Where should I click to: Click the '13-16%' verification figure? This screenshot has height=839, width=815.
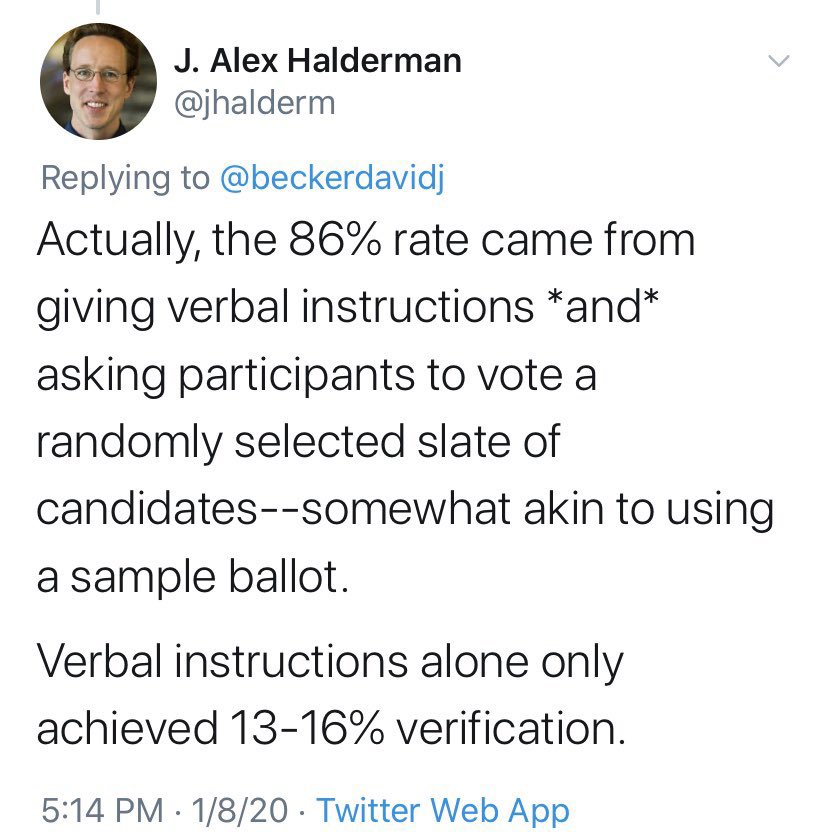click(307, 728)
